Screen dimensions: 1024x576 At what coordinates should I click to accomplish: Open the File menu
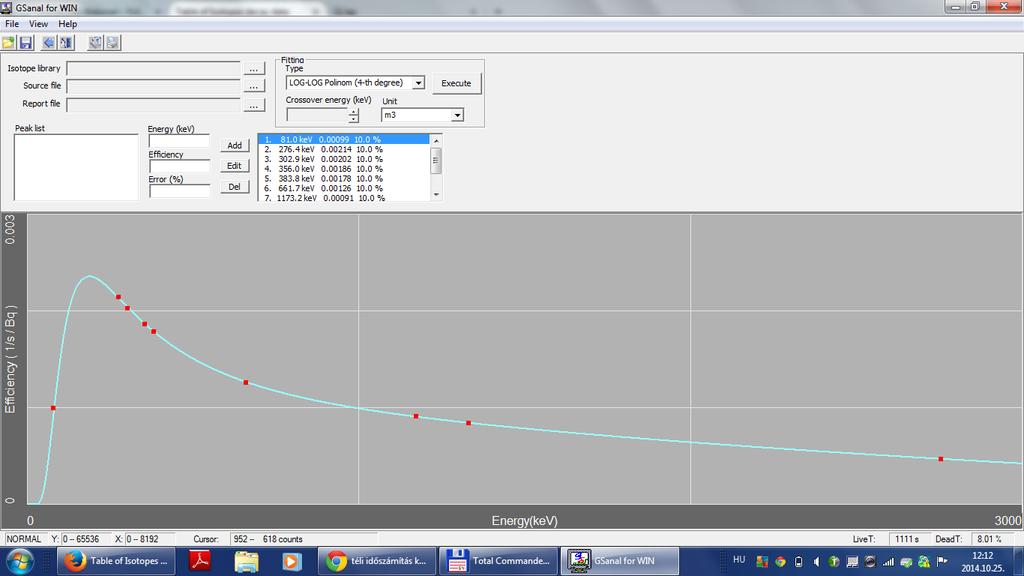click(12, 24)
